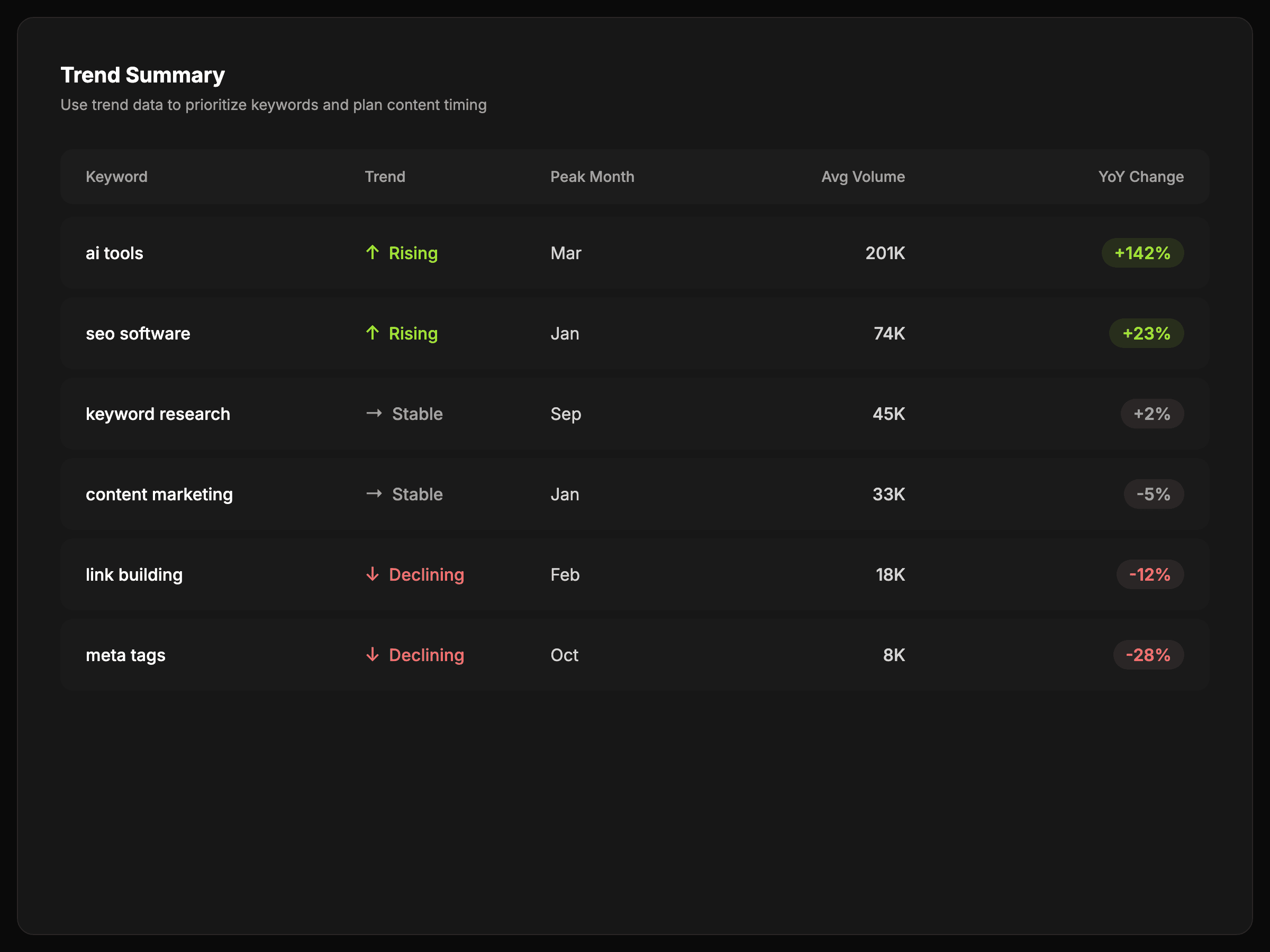
Task: Click the Rising arrow icon for seo software
Action: 373,333
